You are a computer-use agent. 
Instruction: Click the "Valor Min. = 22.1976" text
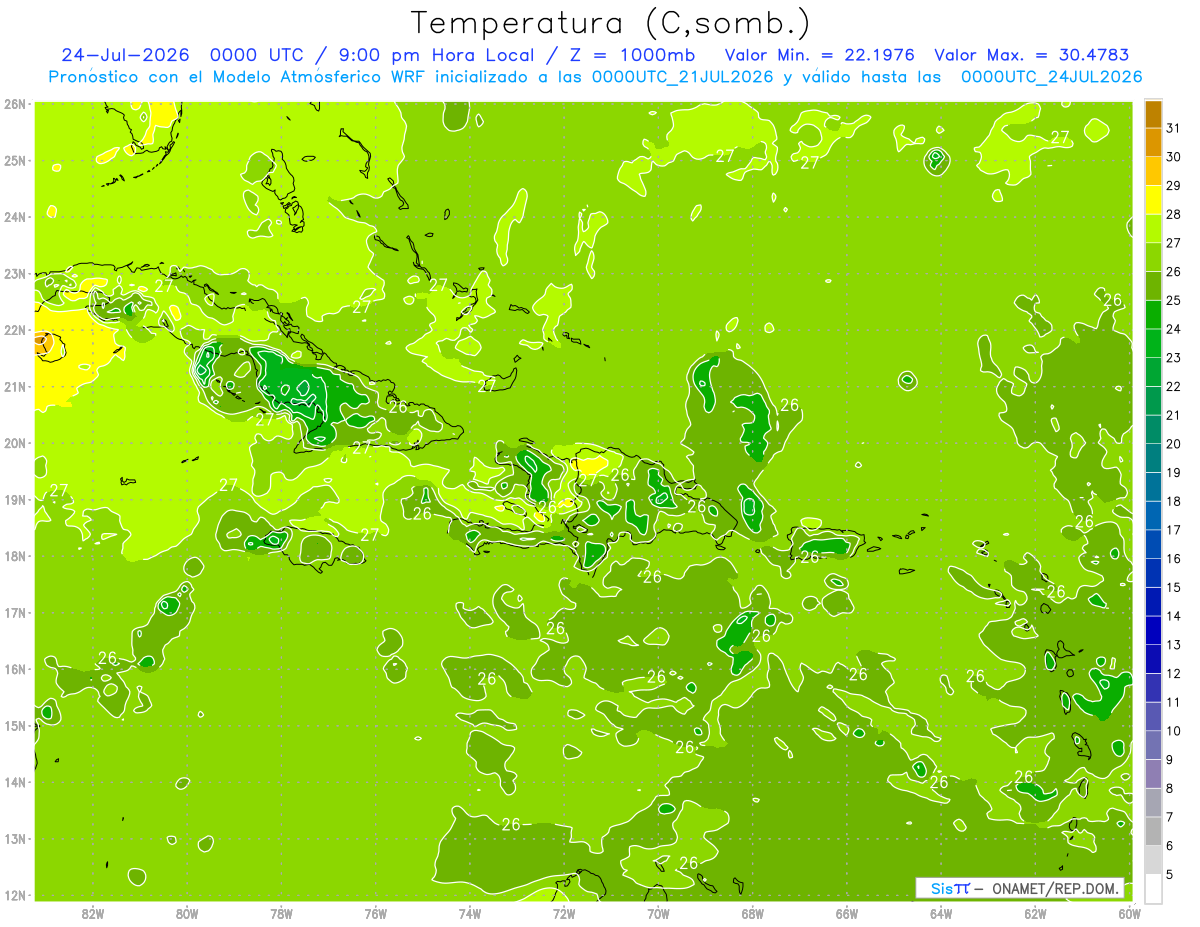pos(819,55)
